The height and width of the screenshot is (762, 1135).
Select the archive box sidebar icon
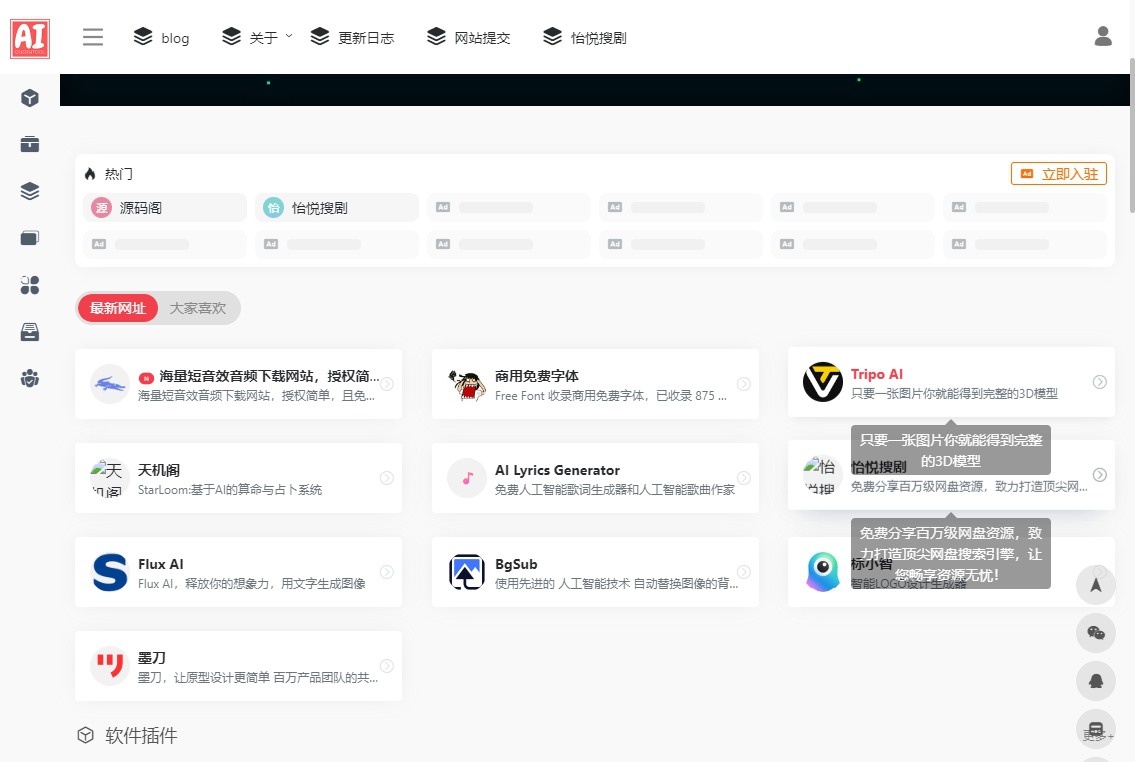pyautogui.click(x=30, y=144)
